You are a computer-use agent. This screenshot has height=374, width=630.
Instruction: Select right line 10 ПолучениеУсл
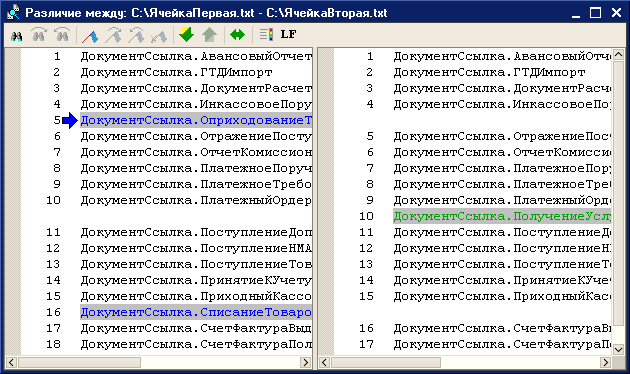tap(502, 216)
